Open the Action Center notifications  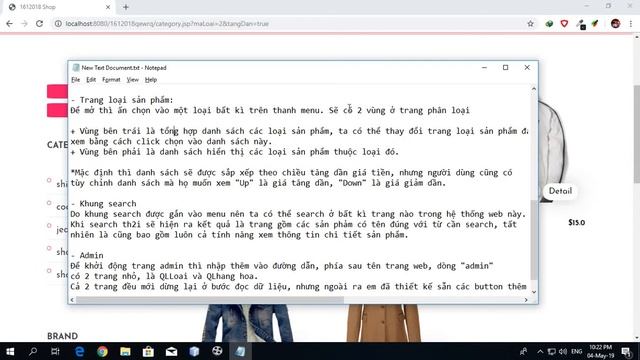(627, 351)
